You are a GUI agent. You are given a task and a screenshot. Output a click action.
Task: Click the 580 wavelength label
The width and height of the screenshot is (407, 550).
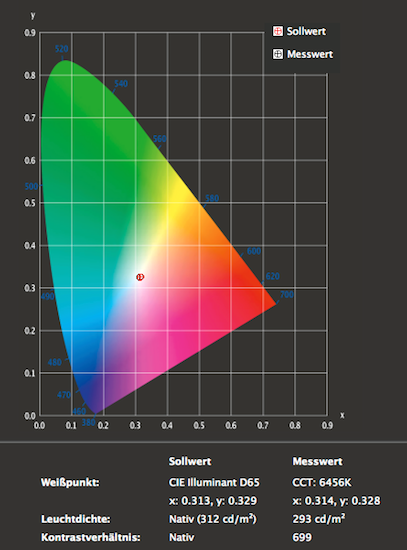(212, 198)
